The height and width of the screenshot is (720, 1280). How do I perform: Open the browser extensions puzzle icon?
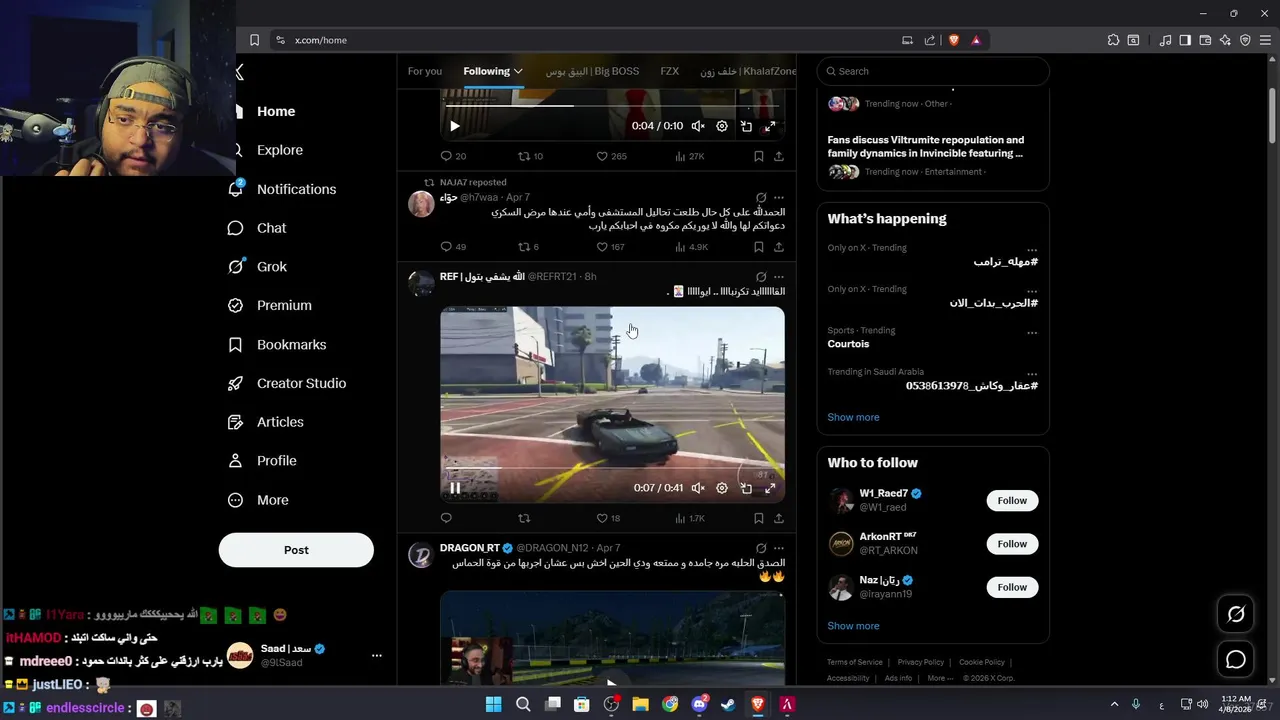[1113, 40]
